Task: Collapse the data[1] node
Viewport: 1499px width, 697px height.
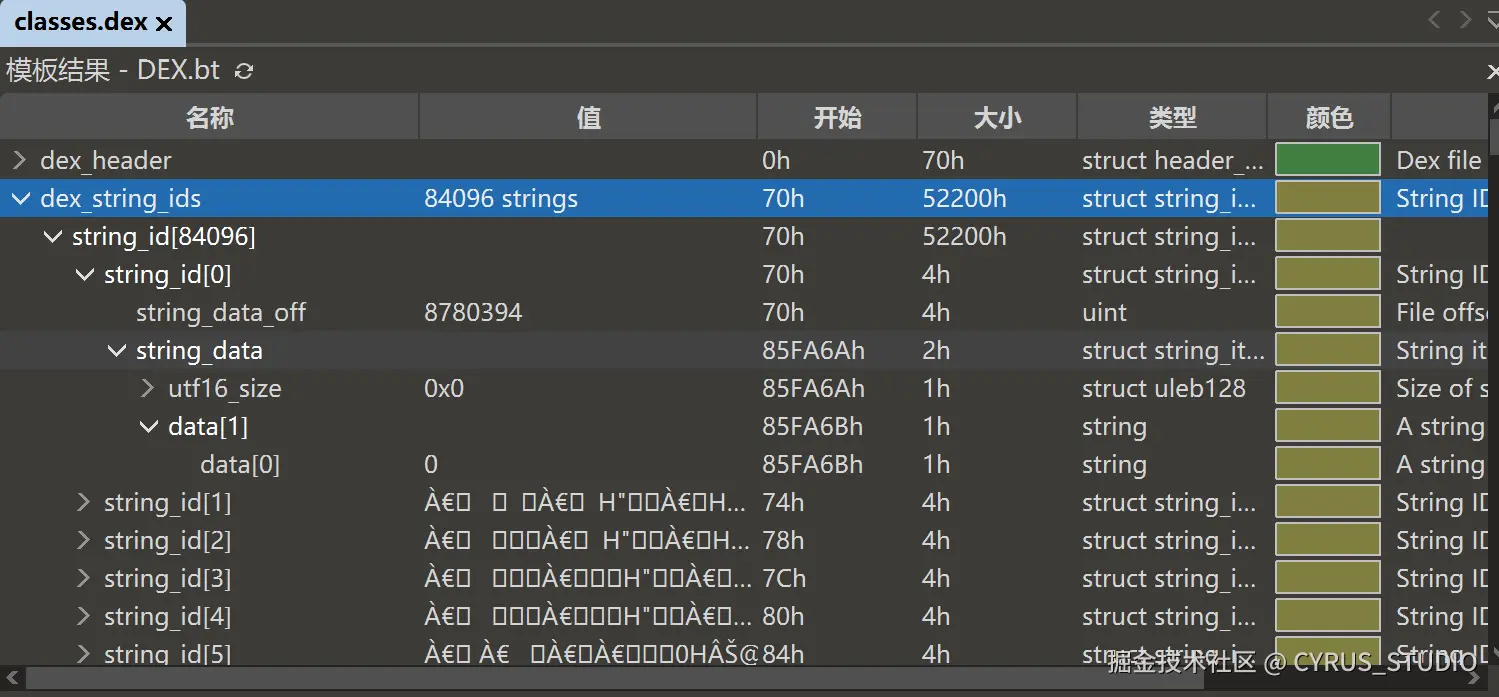Action: click(x=148, y=426)
